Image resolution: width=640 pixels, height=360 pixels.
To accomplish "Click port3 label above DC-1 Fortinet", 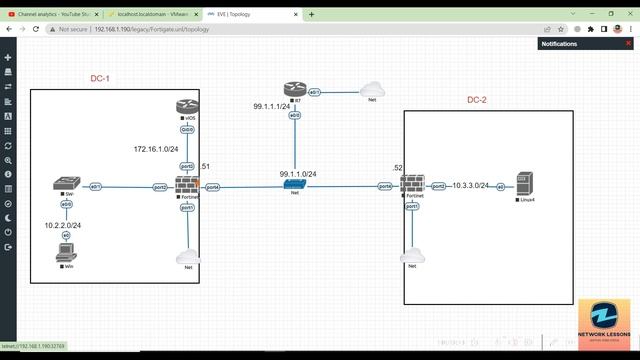I will coord(187,167).
